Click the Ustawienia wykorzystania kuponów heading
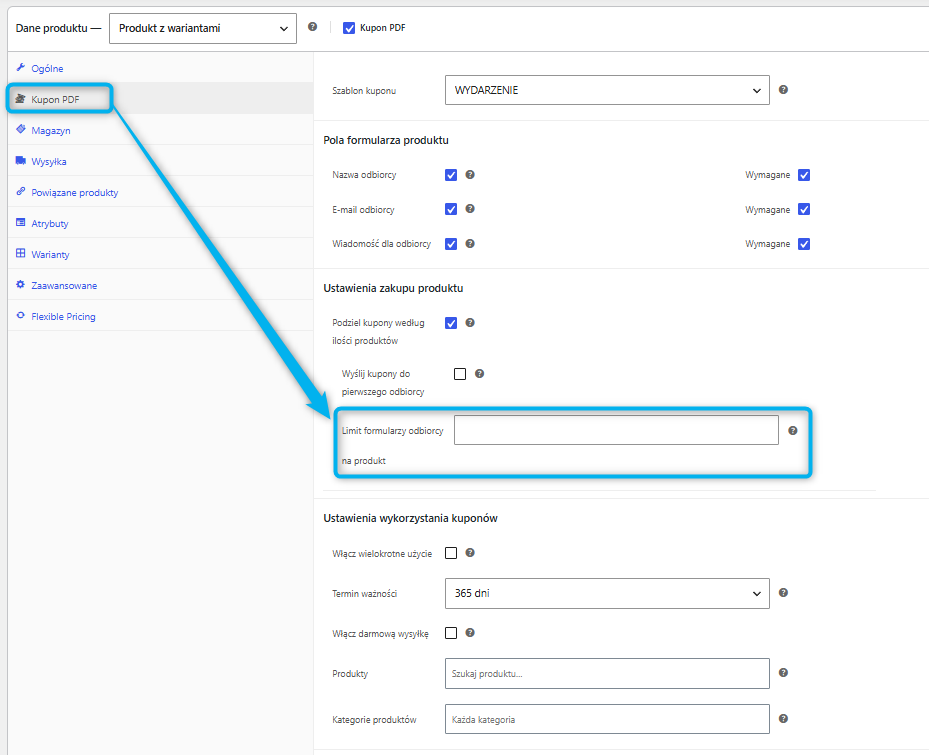The image size is (929, 755). 411,518
